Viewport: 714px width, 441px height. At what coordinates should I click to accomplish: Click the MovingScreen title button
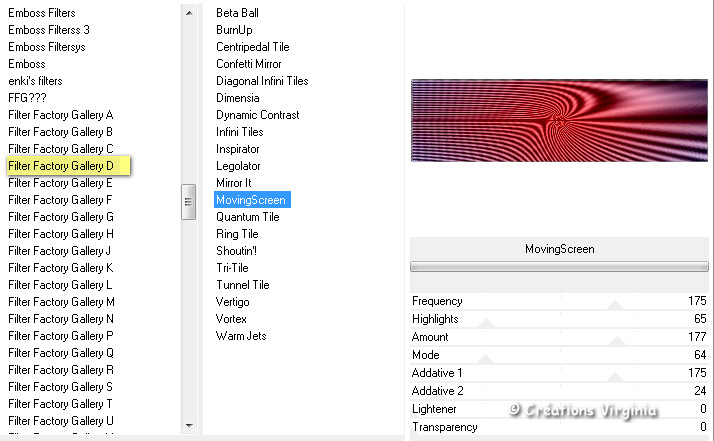pos(559,249)
